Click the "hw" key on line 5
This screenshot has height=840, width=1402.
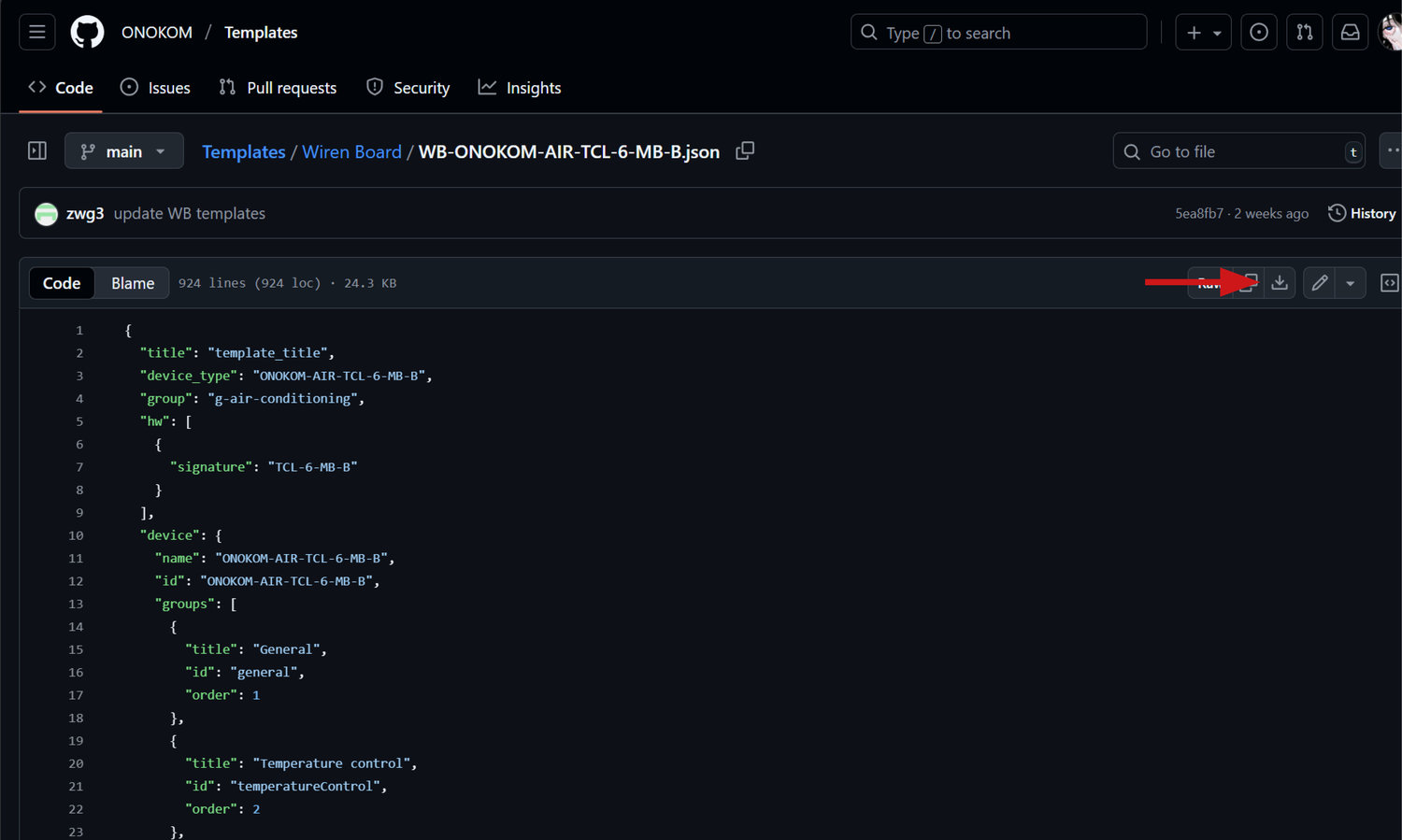(155, 421)
